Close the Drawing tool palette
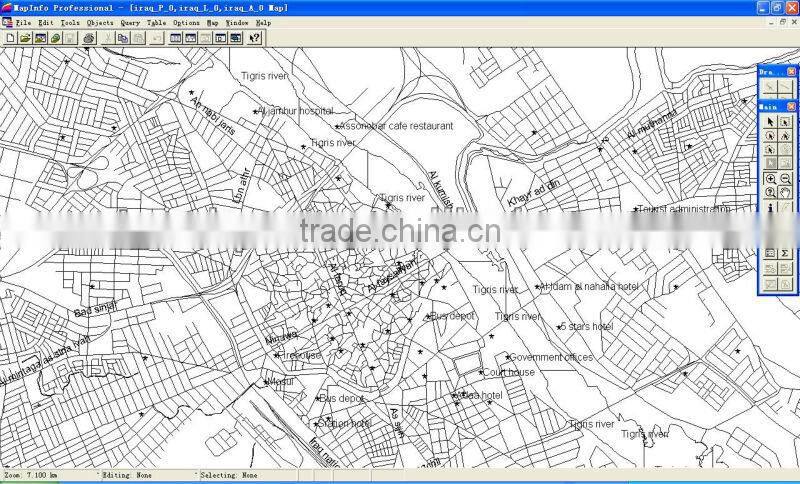800x484 pixels. 791,72
